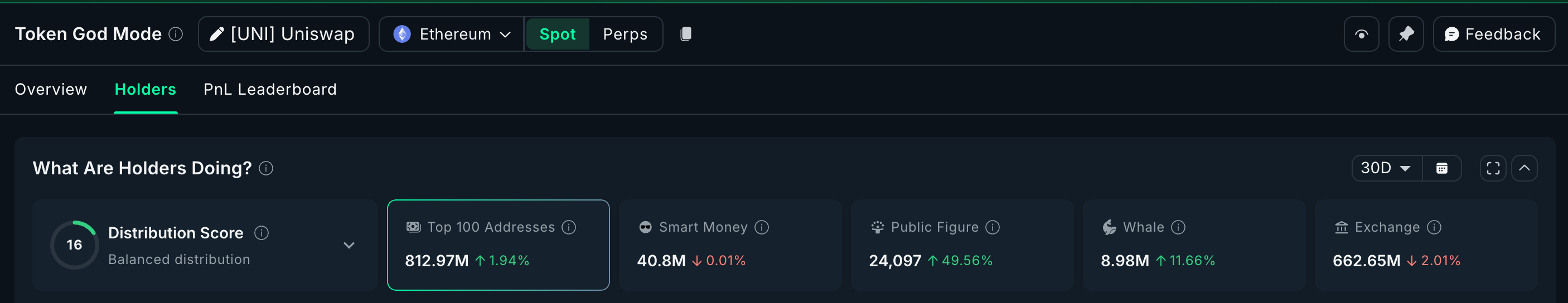The image size is (1568, 303).
Task: Open the 30D timeframe dropdown
Action: point(1386,169)
